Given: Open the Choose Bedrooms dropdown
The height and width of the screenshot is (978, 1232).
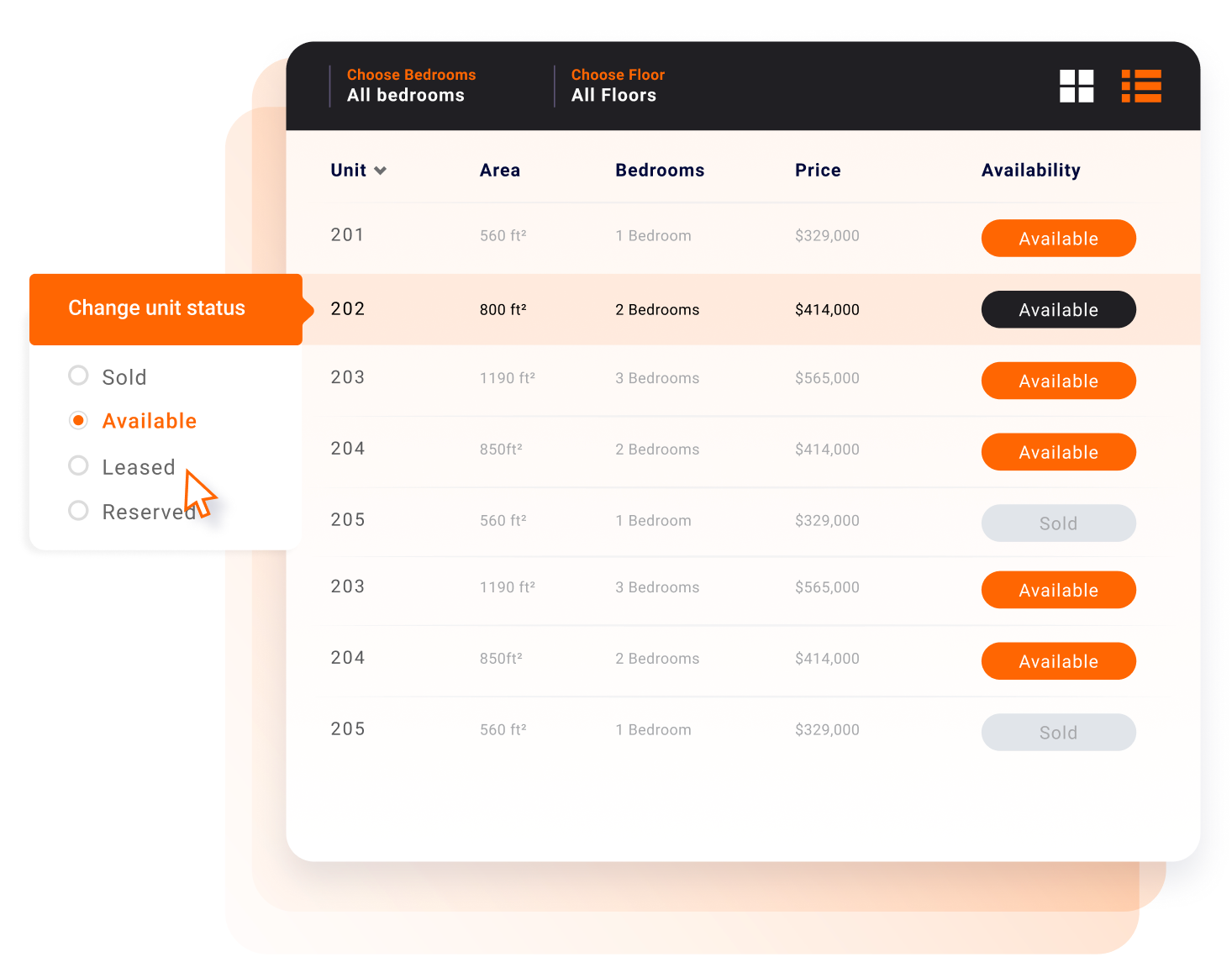Looking at the screenshot, I should click(x=411, y=85).
